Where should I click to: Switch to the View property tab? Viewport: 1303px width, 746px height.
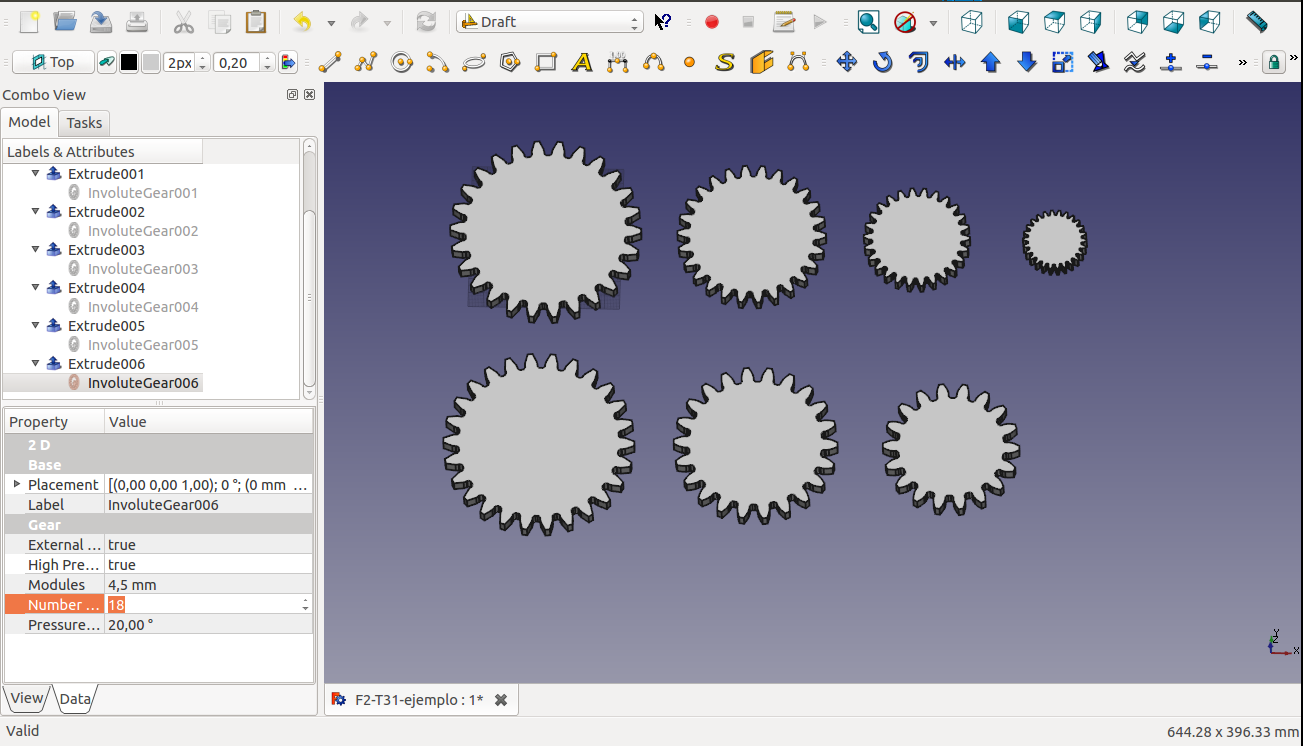[x=27, y=699]
